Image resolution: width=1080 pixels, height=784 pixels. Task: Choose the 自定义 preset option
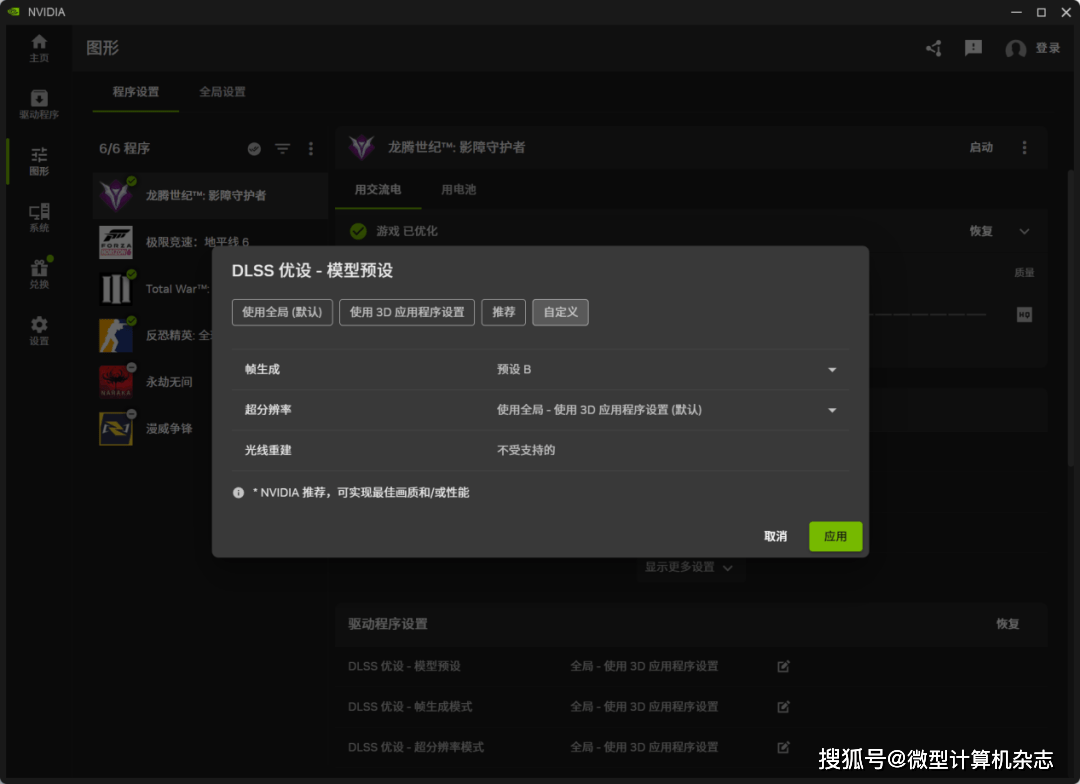pyautogui.click(x=561, y=312)
